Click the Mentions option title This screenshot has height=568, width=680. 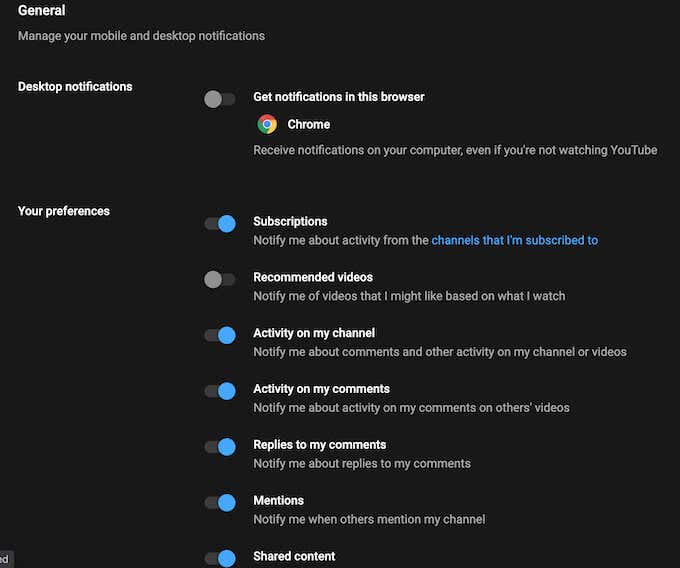[278, 500]
